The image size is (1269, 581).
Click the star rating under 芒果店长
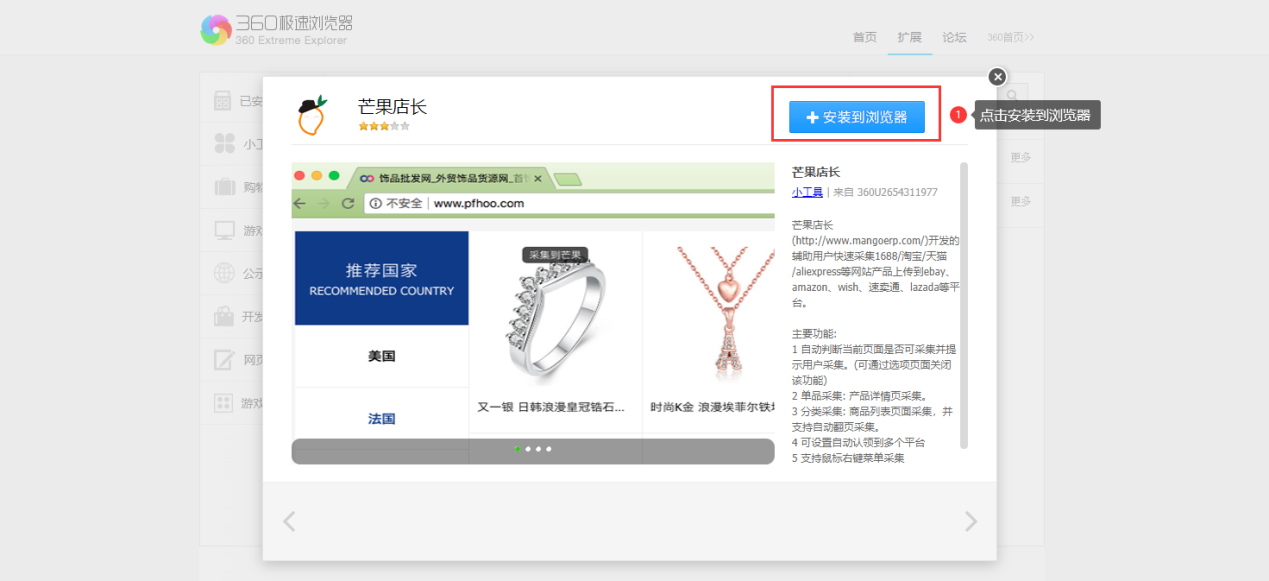pos(384,127)
